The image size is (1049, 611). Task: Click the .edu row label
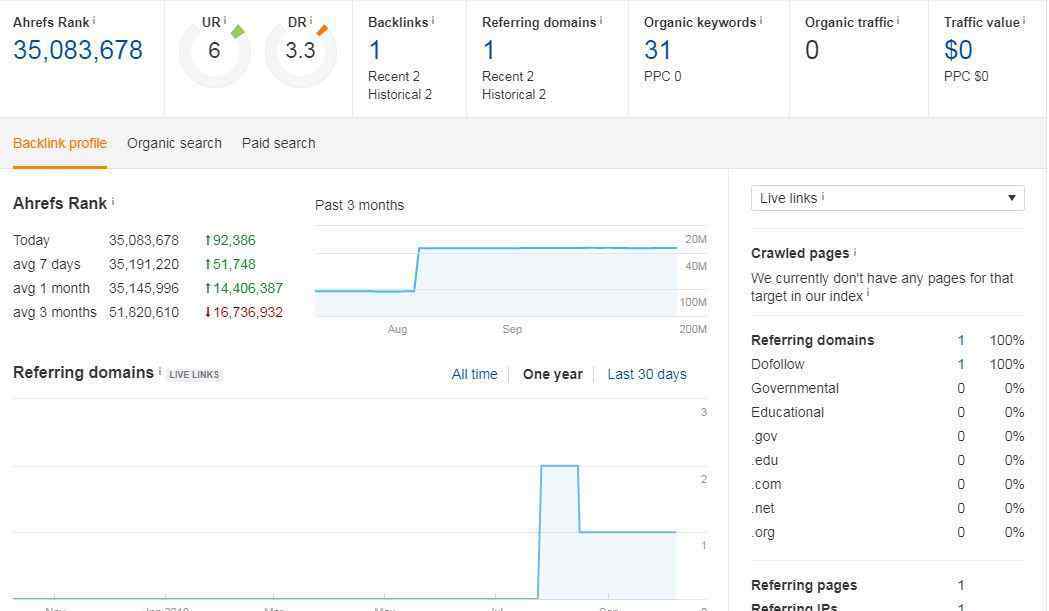coord(765,460)
